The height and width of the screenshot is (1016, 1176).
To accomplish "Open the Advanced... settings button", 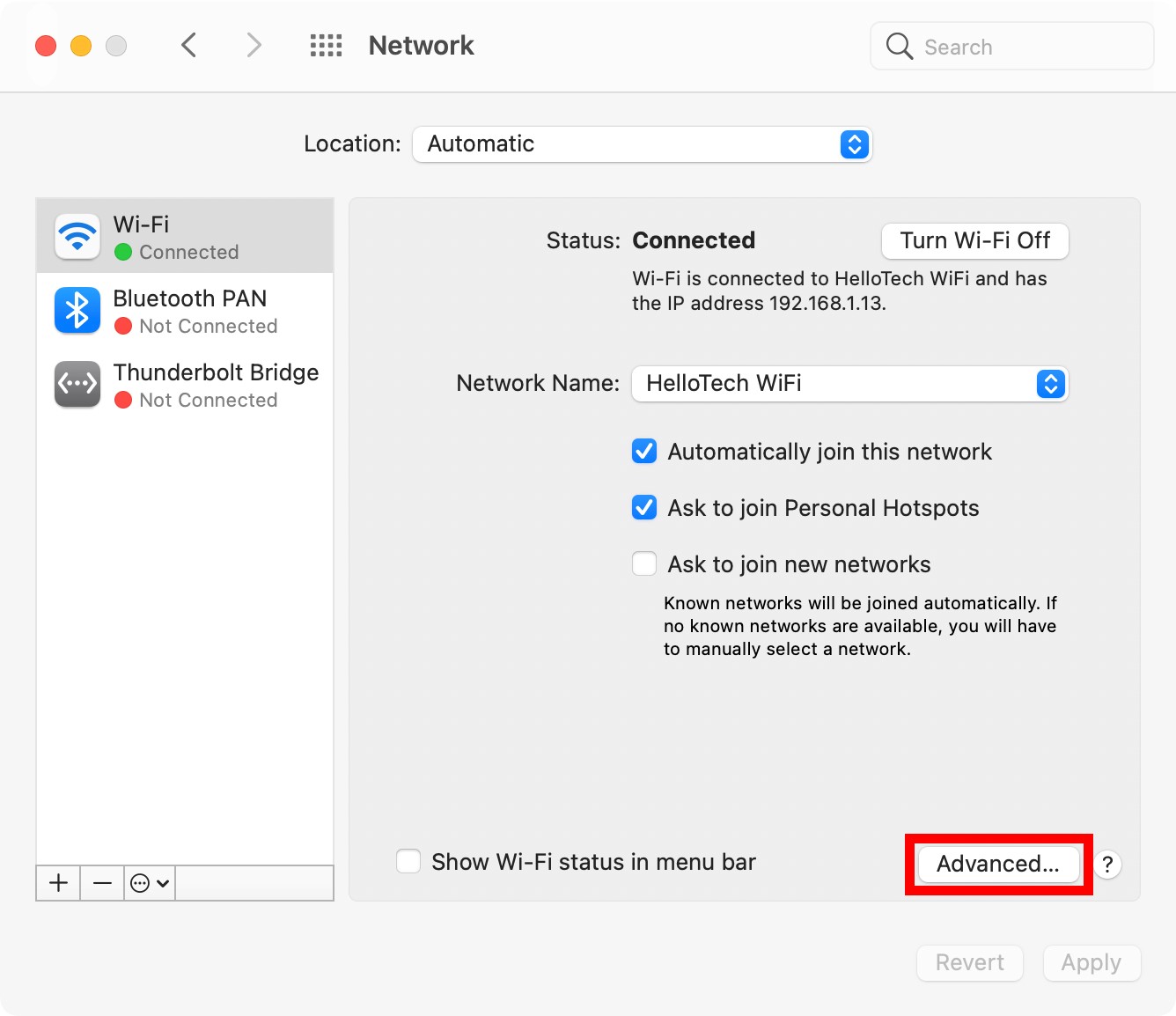I will 997,864.
